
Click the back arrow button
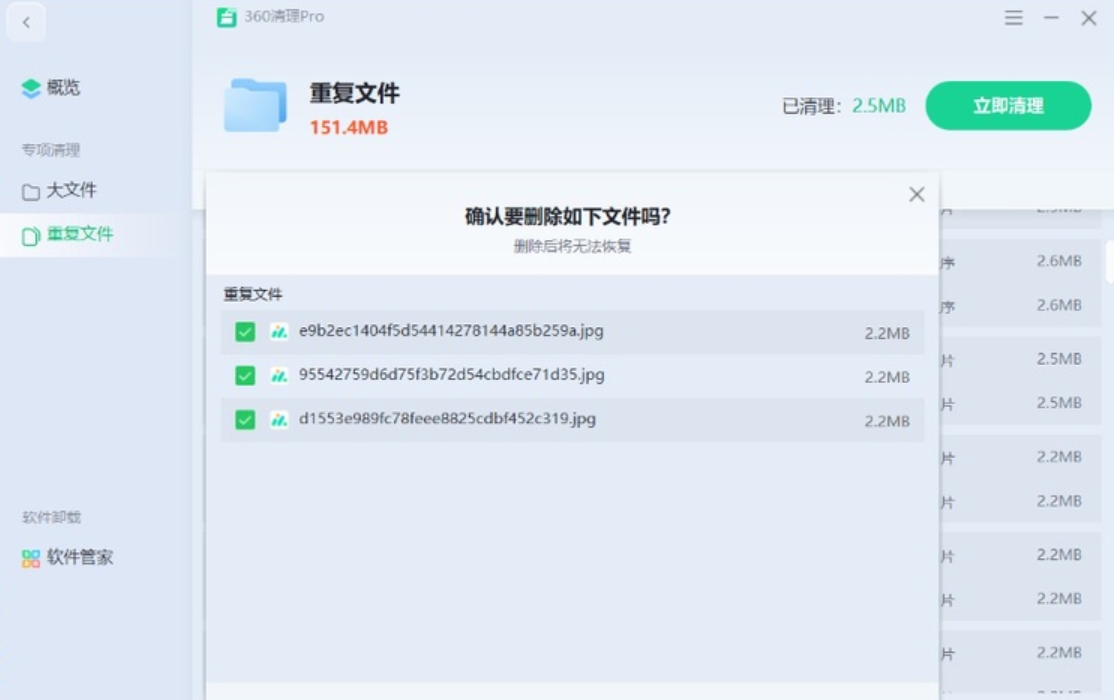click(x=26, y=22)
